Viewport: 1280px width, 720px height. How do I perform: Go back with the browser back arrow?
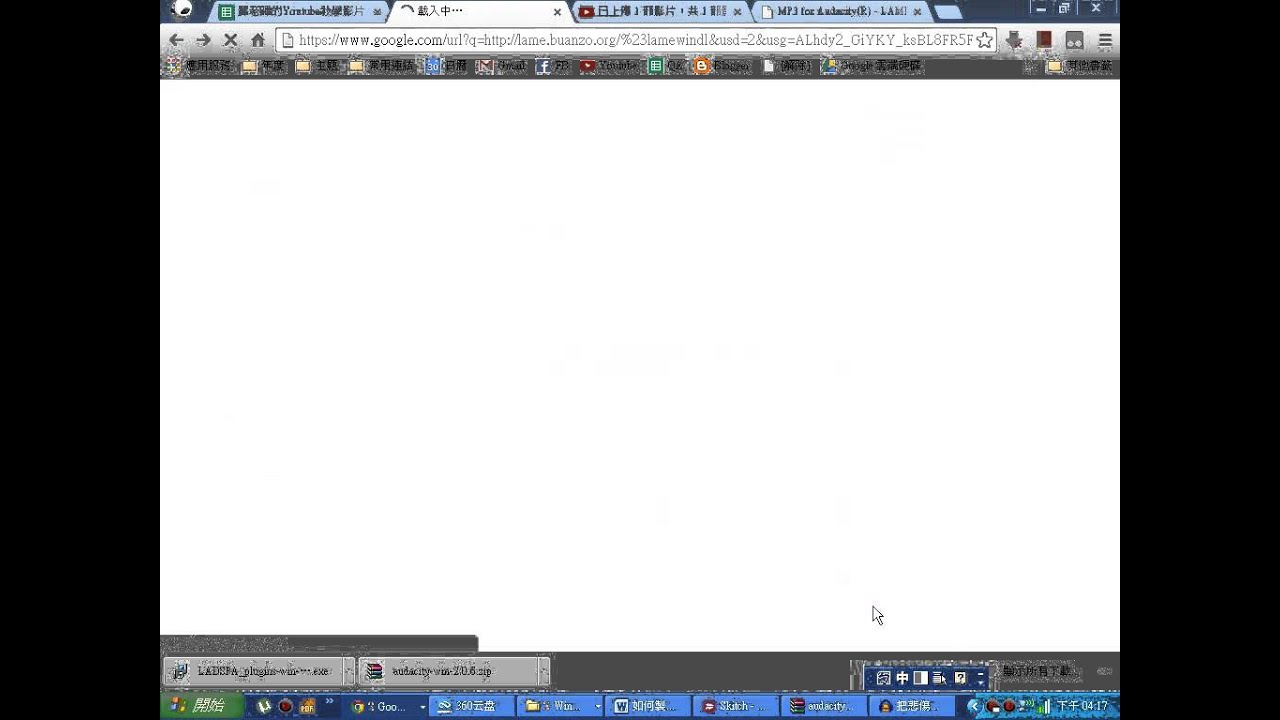176,40
